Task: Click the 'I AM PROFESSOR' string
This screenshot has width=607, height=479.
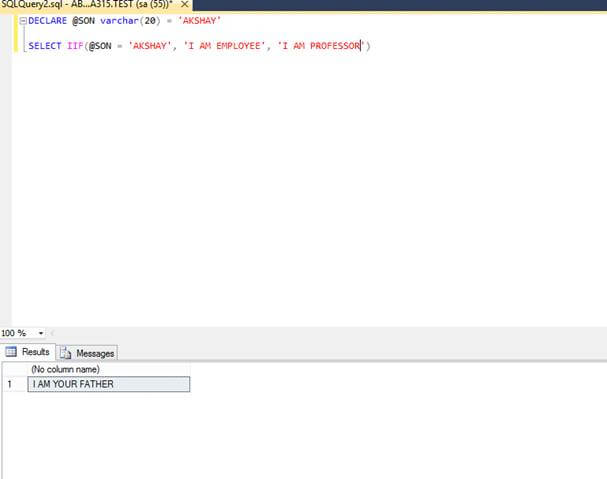Action: click(x=321, y=46)
